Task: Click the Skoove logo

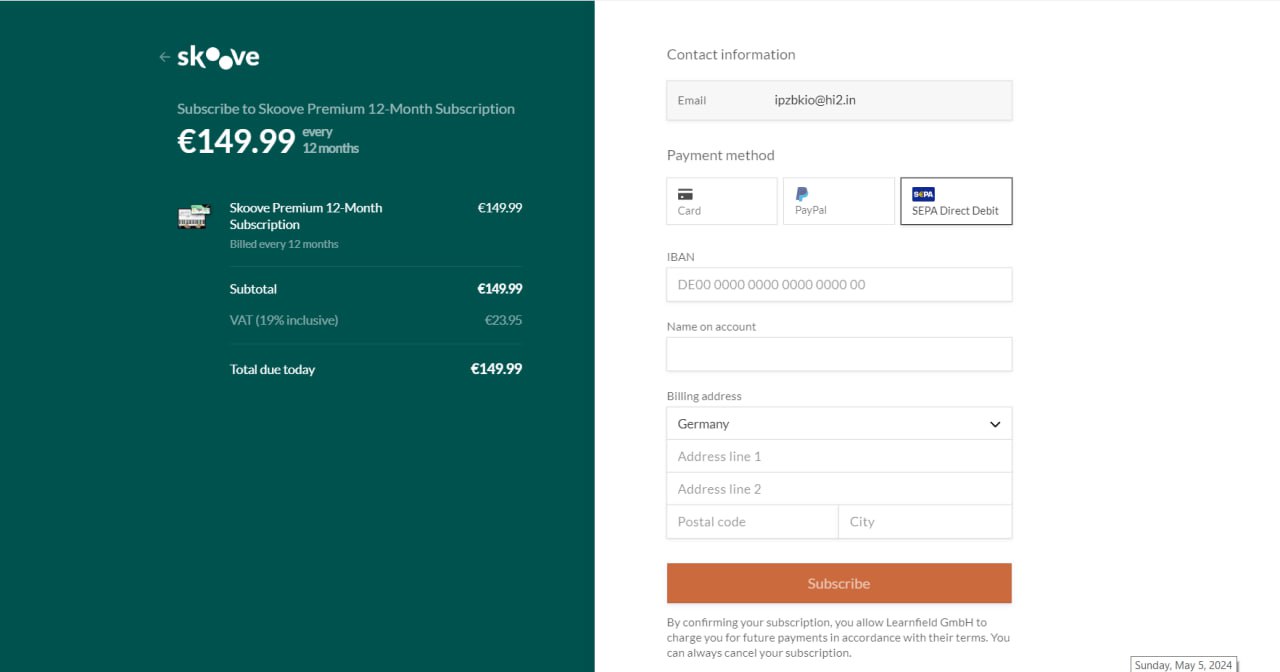Action: point(218,57)
